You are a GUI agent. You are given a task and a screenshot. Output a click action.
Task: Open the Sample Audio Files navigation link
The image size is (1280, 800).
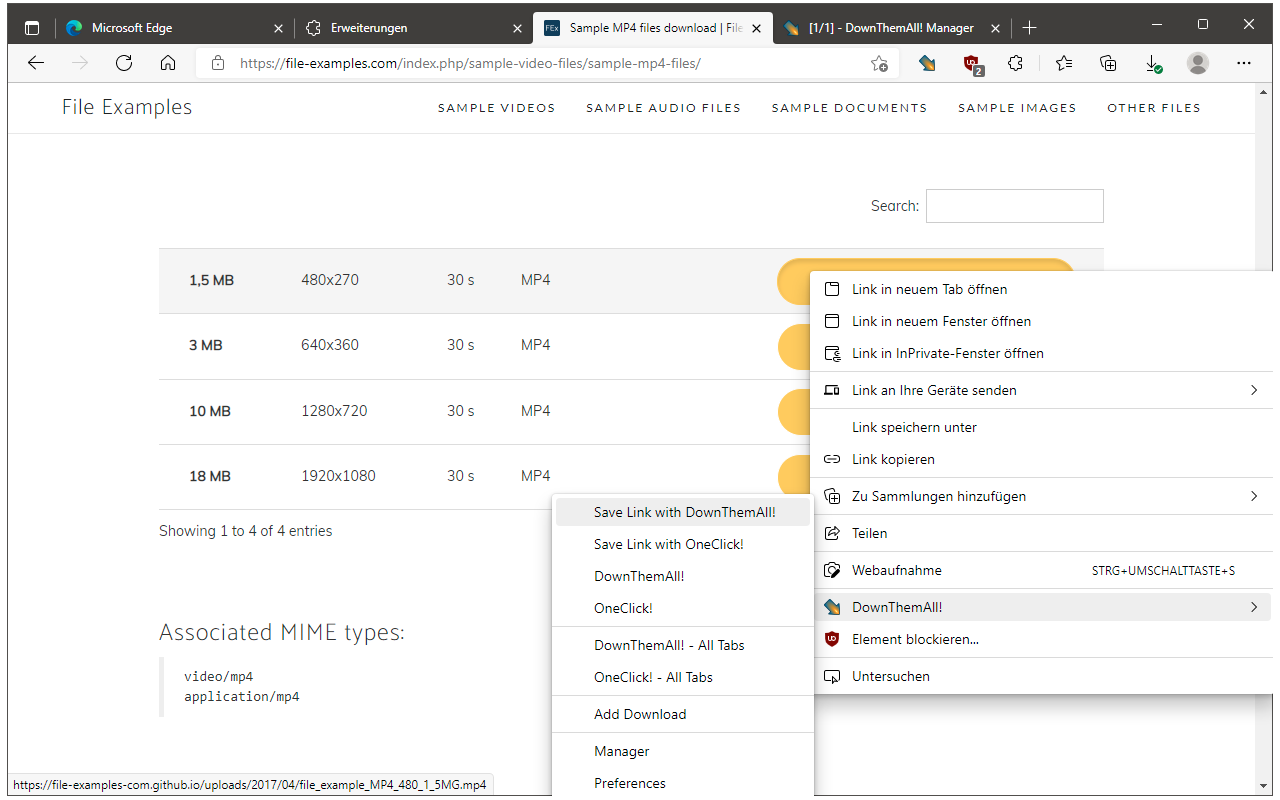663,108
